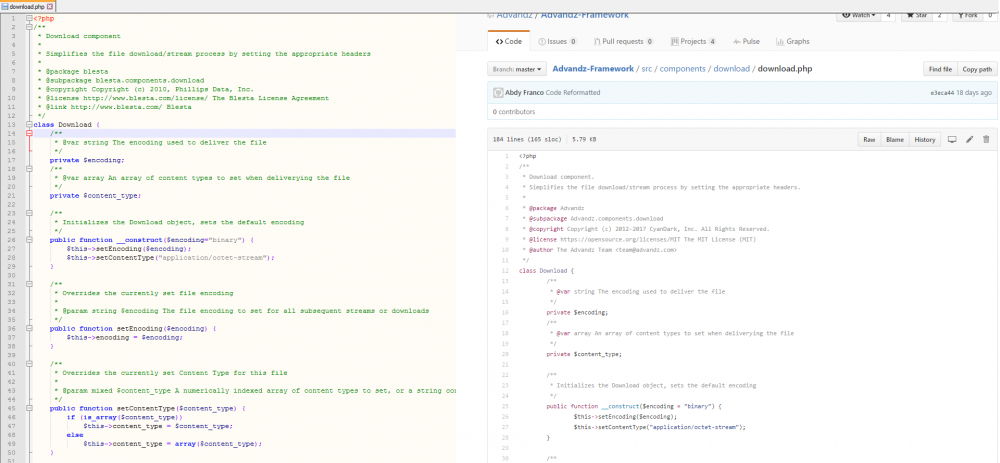Image resolution: width=1000 pixels, height=463 pixels.
Task: Click the Issues count badge 0
Action: (573, 41)
